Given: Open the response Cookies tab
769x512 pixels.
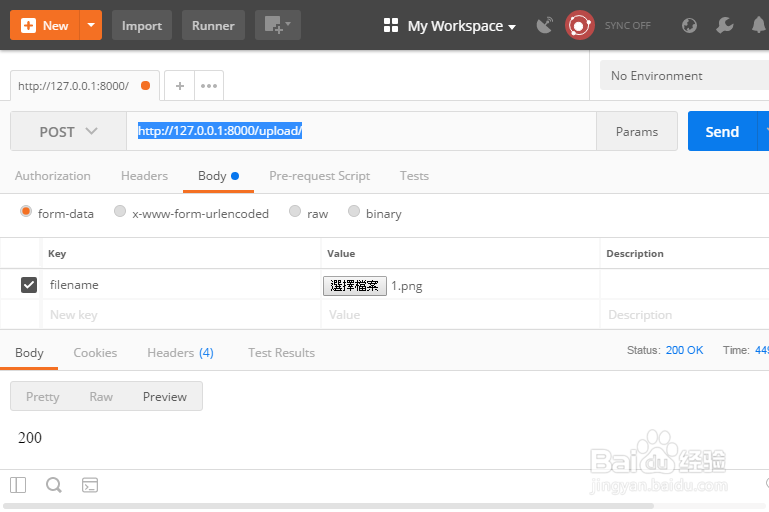Looking at the screenshot, I should (x=95, y=353).
